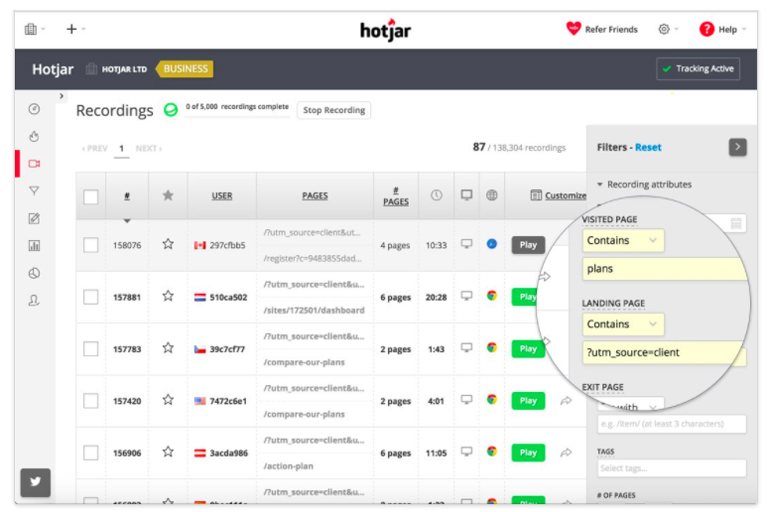Click the Tracking Active button
Image resolution: width=768 pixels, height=512 pixels.
click(x=698, y=69)
